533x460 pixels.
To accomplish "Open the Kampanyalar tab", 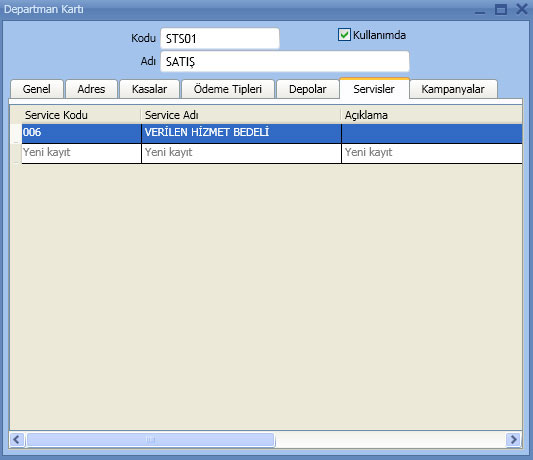I will click(x=453, y=89).
